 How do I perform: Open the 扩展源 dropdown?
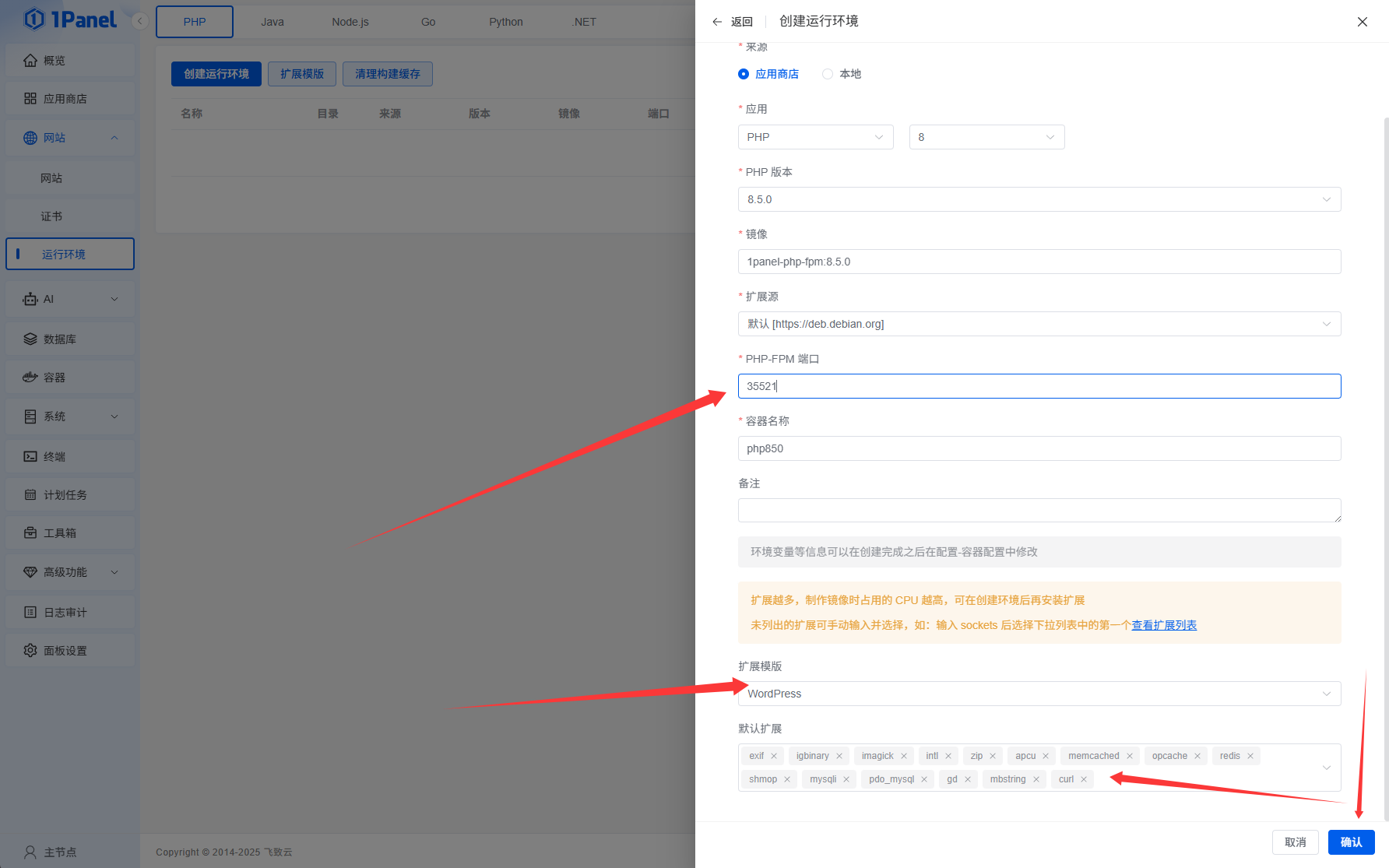point(1039,324)
